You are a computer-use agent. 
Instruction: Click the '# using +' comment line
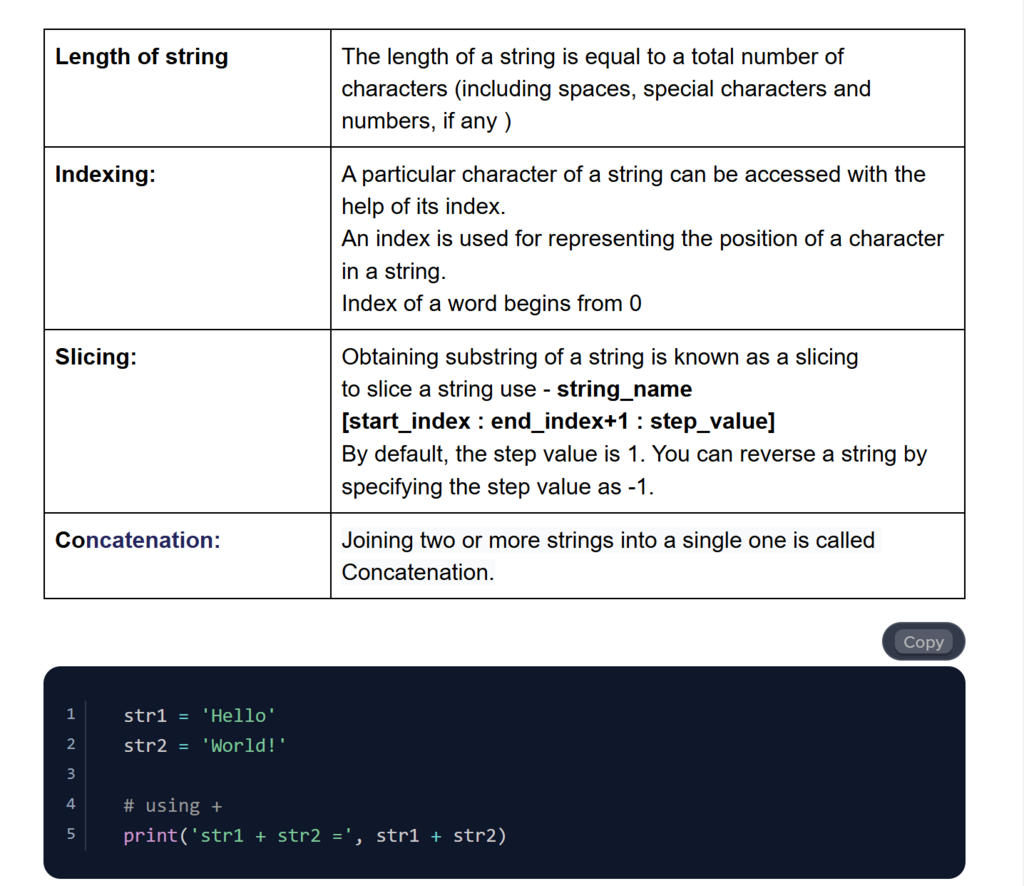coord(173,805)
